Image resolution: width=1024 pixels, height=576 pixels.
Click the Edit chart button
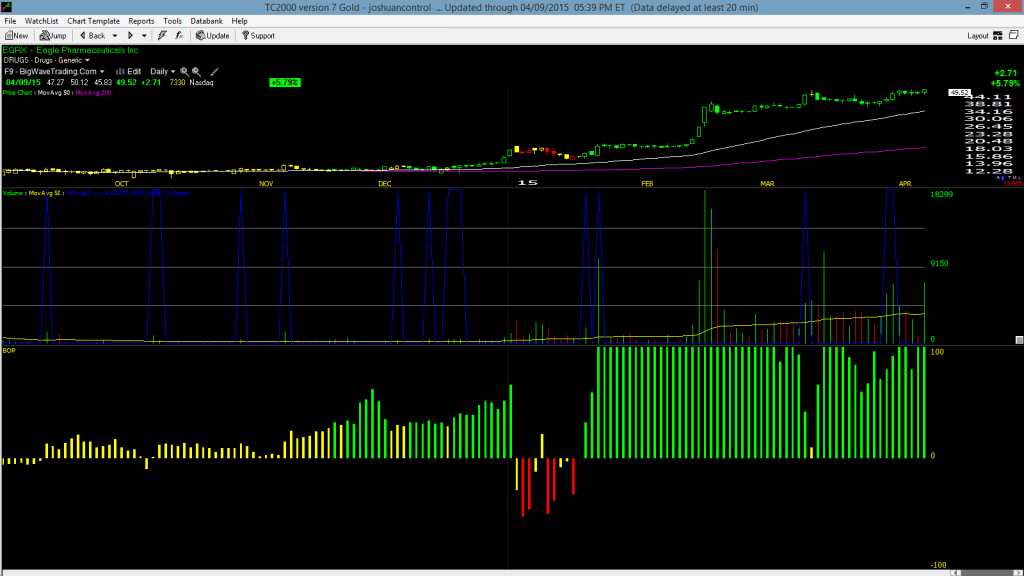[129, 72]
